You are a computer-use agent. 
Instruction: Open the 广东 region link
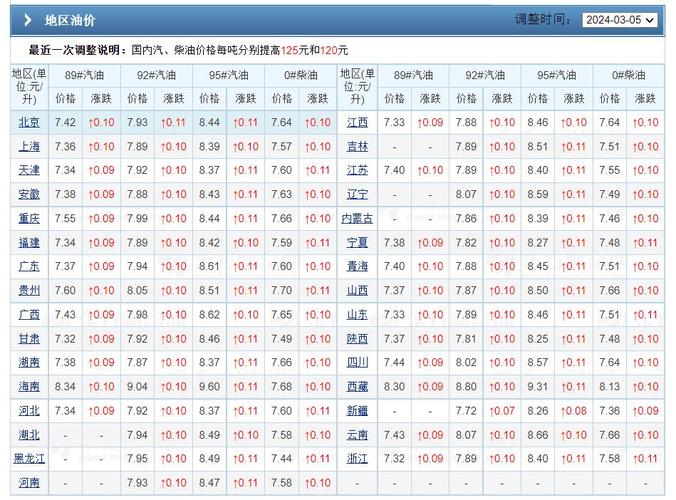click(29, 266)
